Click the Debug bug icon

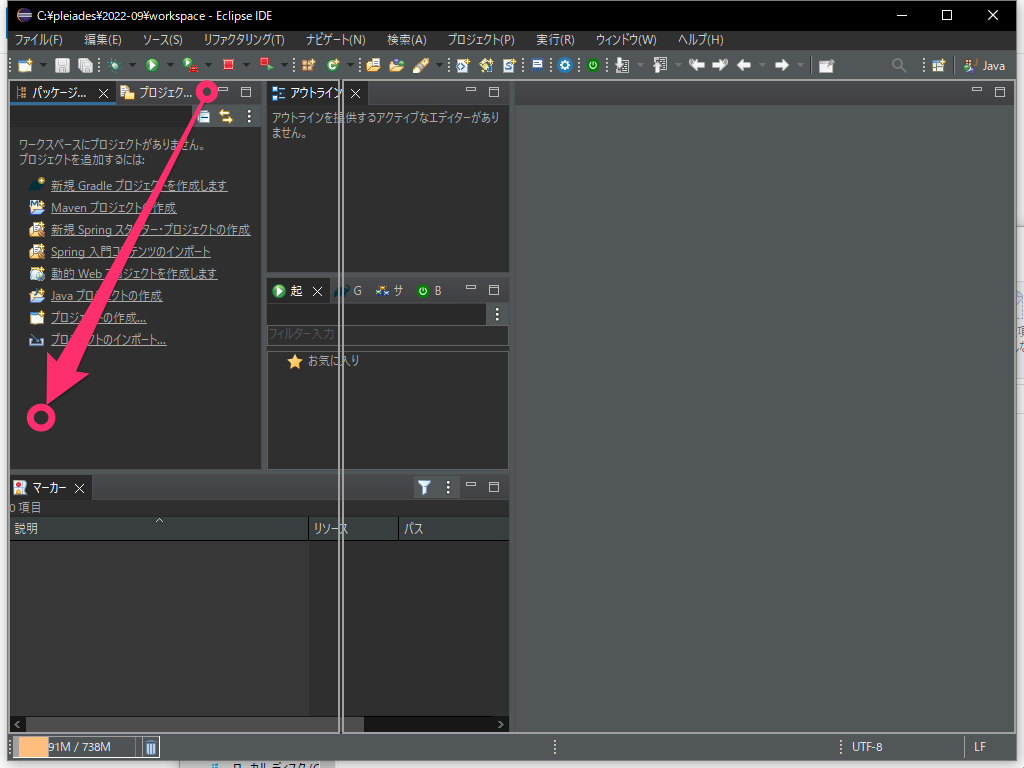tap(114, 65)
